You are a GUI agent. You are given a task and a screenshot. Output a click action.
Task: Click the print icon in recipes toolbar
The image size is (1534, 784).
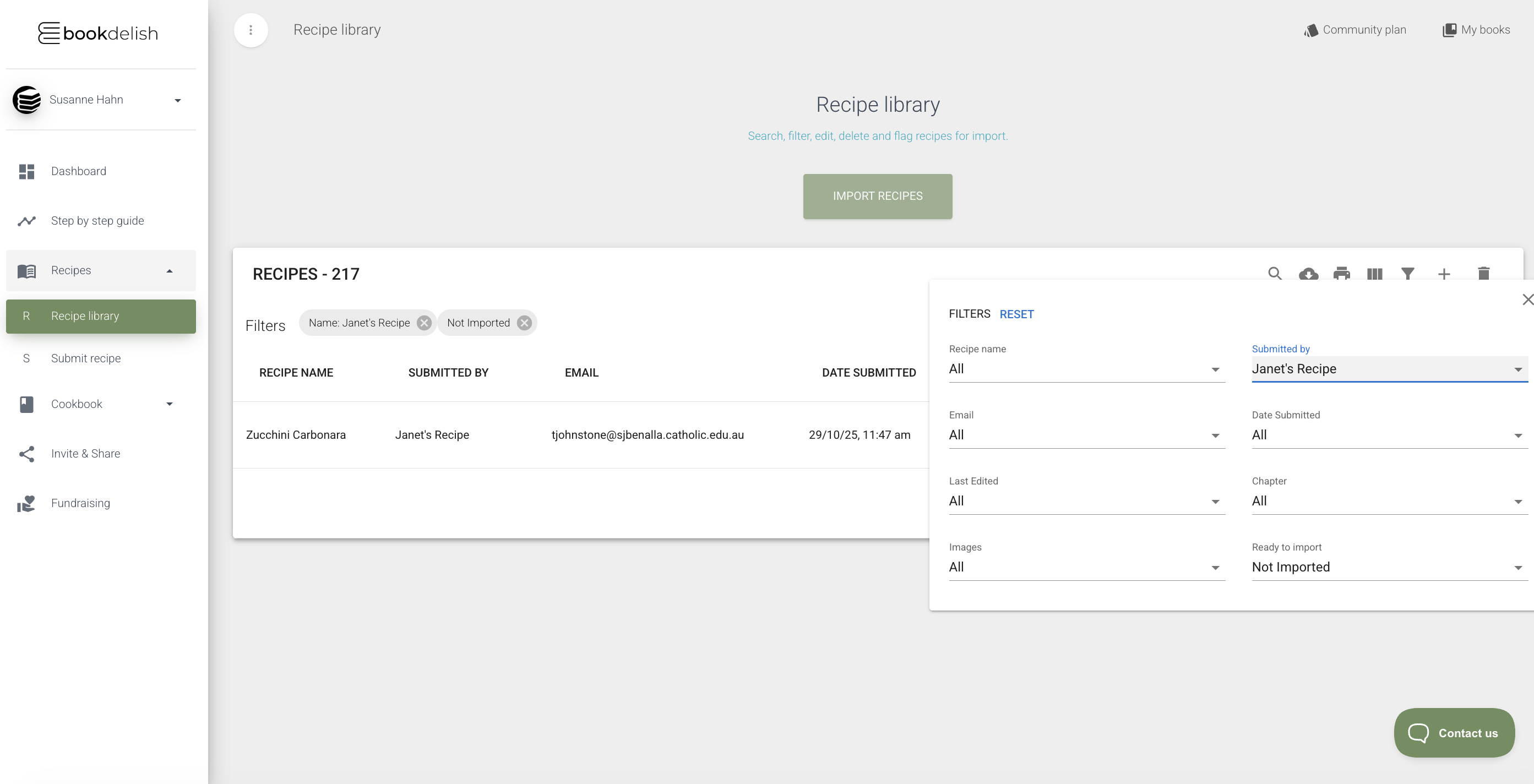1342,274
